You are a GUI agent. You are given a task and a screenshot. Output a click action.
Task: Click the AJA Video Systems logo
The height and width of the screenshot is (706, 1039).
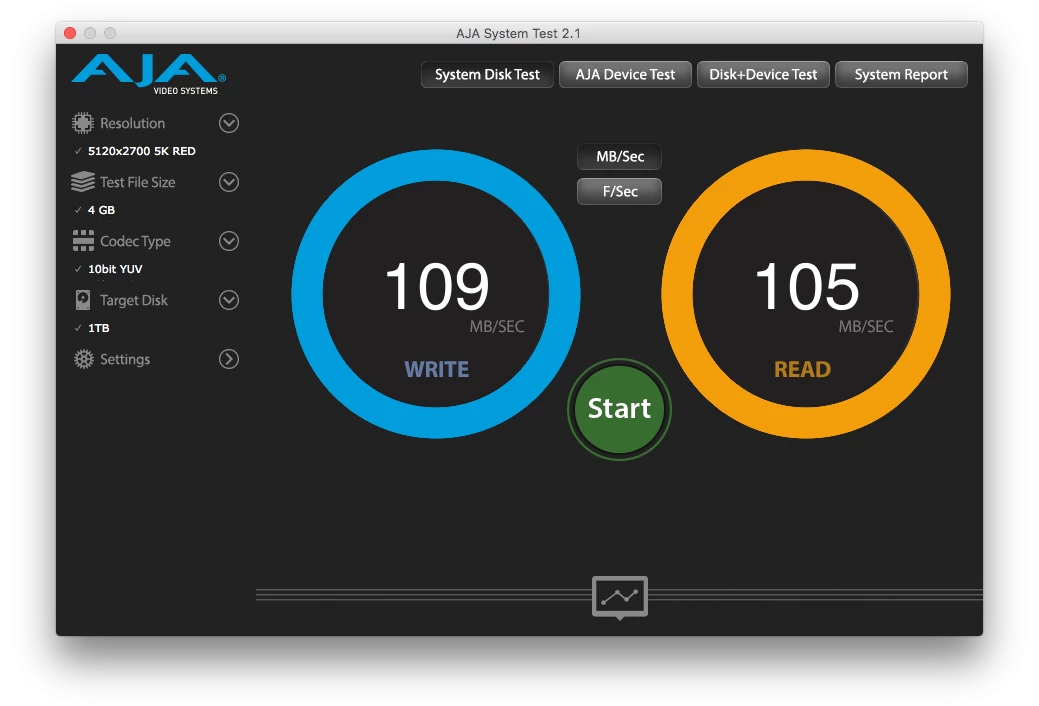[148, 74]
